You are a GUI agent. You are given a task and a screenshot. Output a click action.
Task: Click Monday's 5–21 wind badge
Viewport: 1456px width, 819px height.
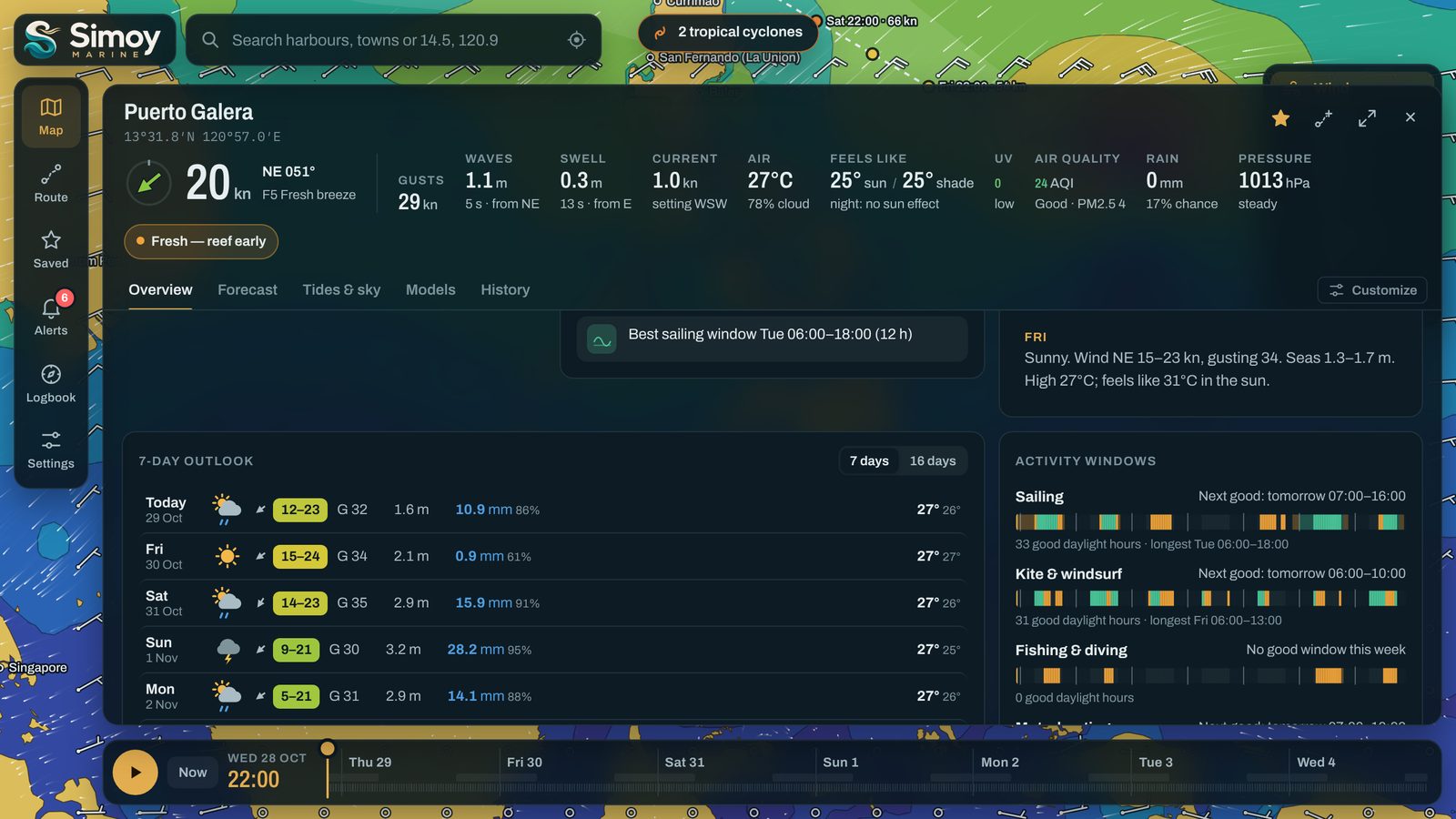296,696
